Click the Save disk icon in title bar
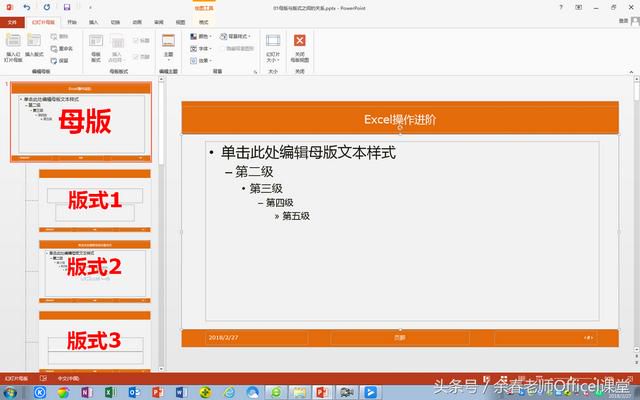Screen dimensions: 640x400 [67, 7]
